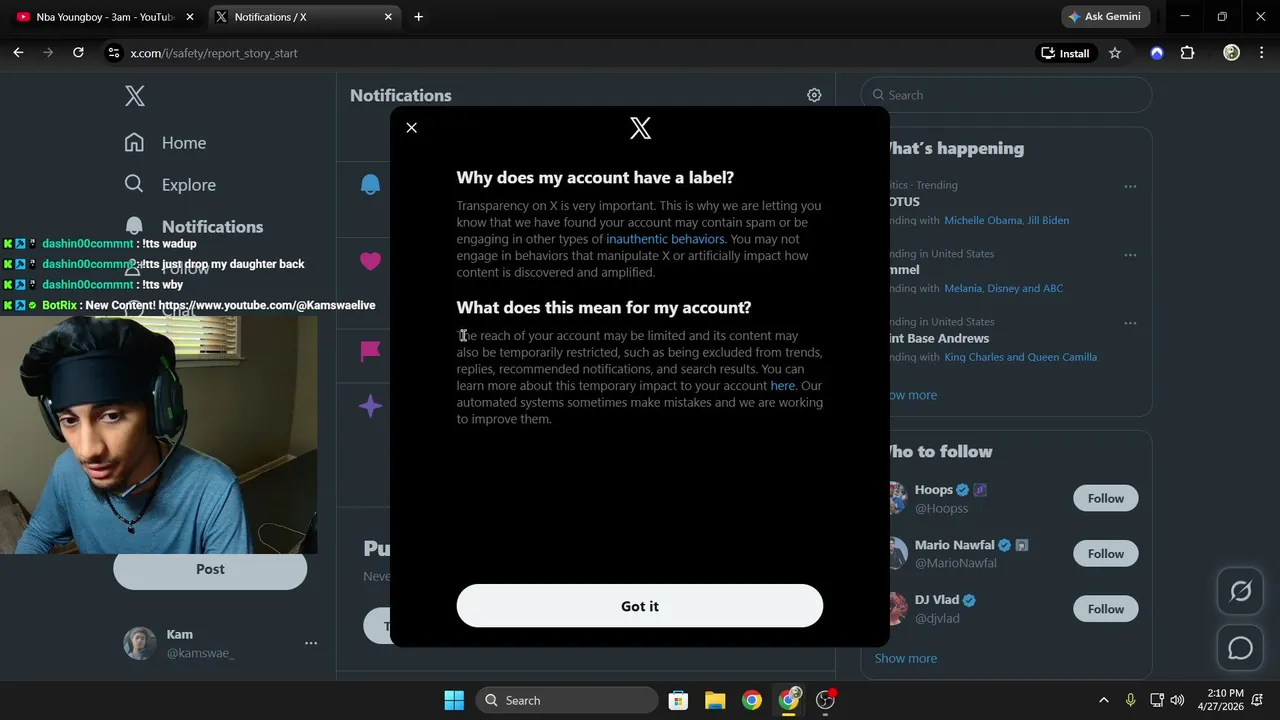
Task: Open the messages chat floating button
Action: (1240, 648)
